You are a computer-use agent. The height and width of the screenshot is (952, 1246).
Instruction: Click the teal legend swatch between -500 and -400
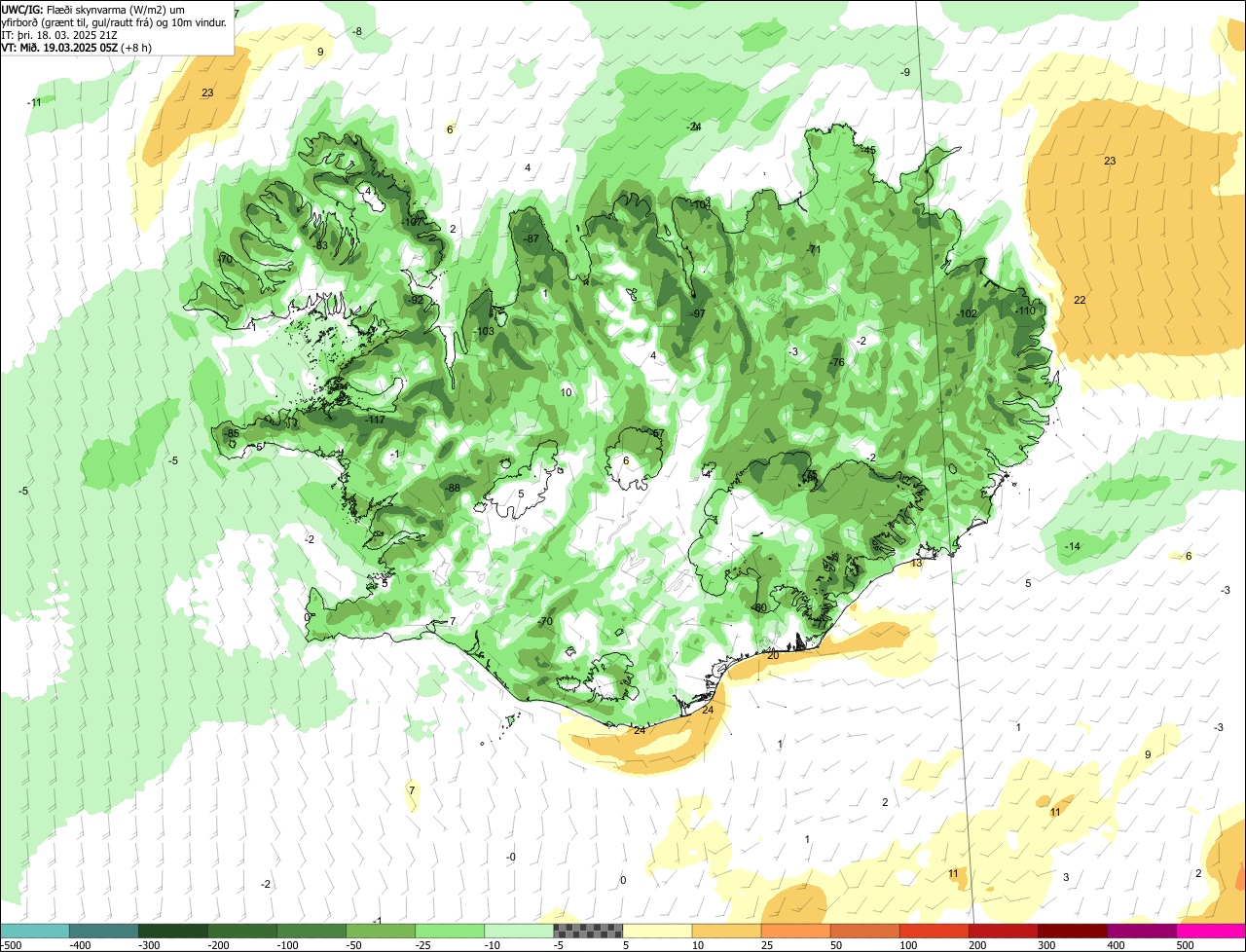(35, 931)
